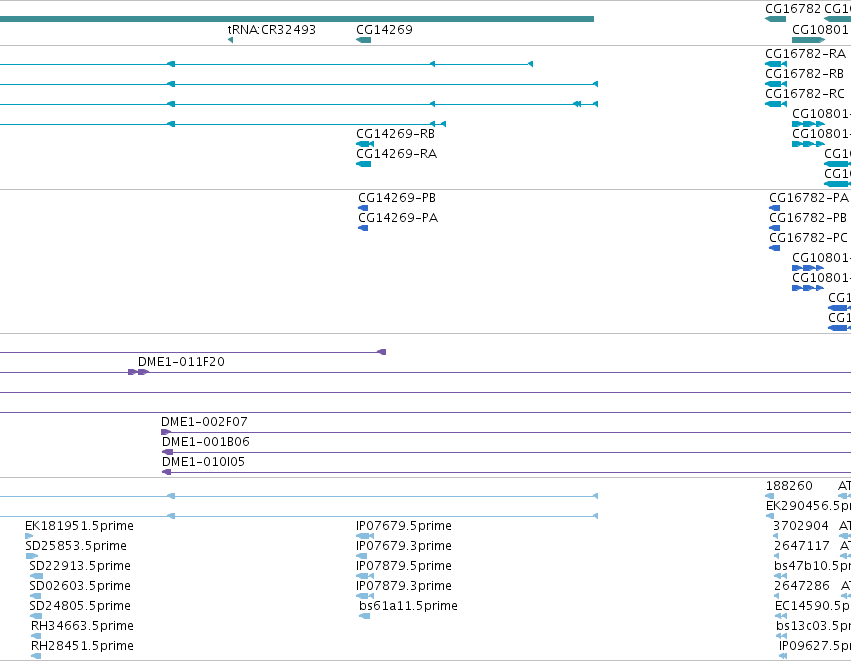Select the IP07679.5prime EST glyph
Viewport: 851px width, 661px height.
[x=365, y=536]
